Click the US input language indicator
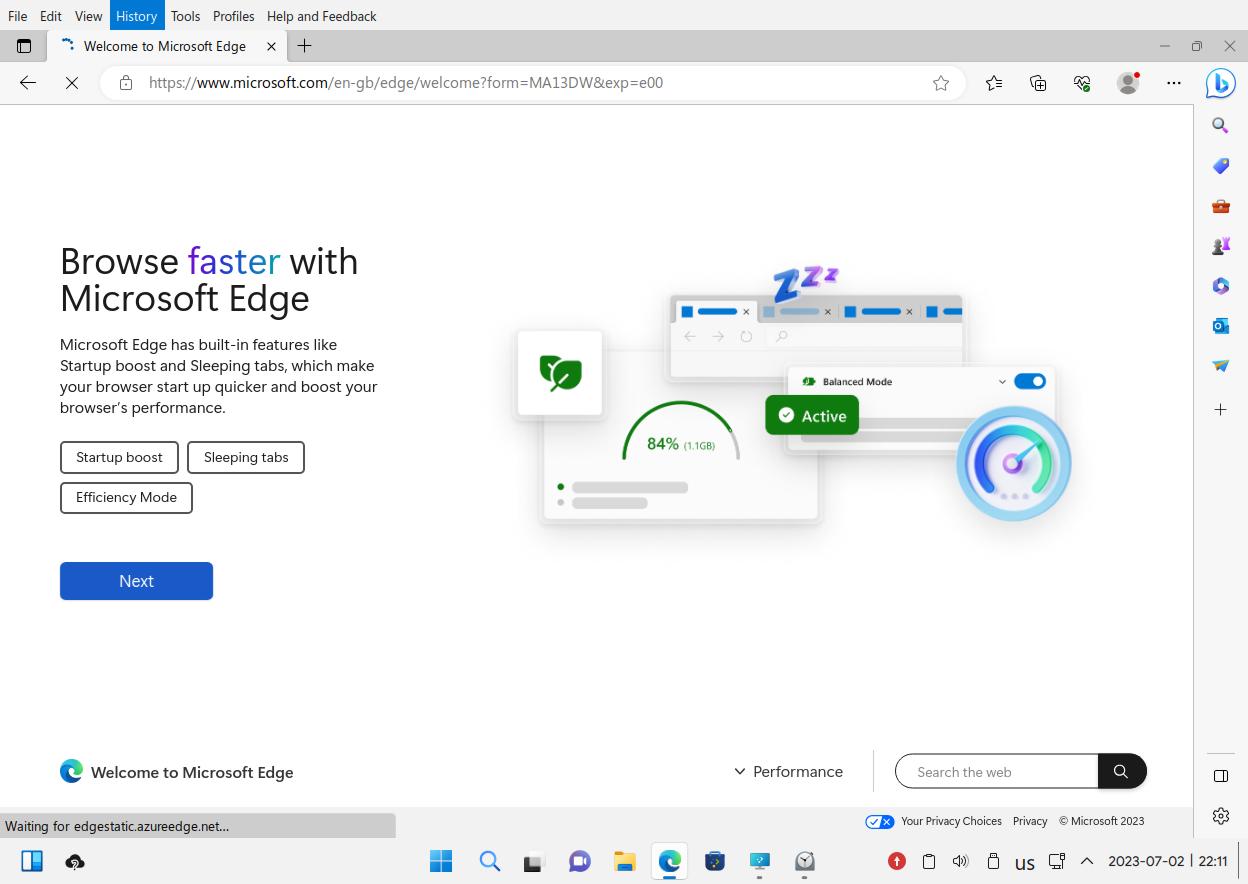 click(1024, 862)
